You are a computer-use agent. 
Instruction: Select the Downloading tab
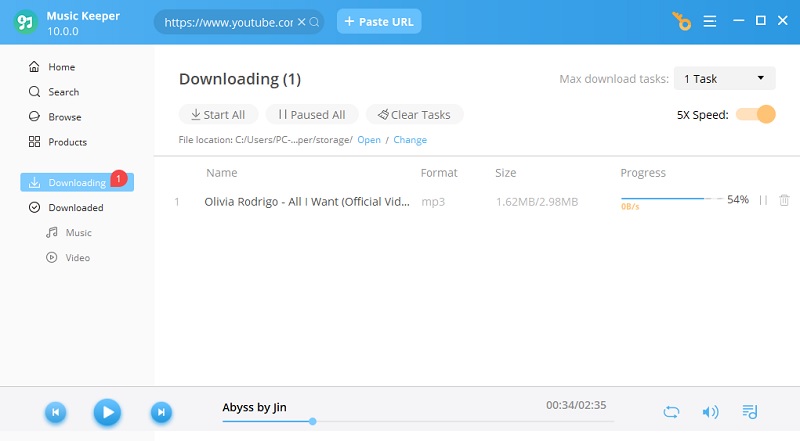[x=77, y=182]
